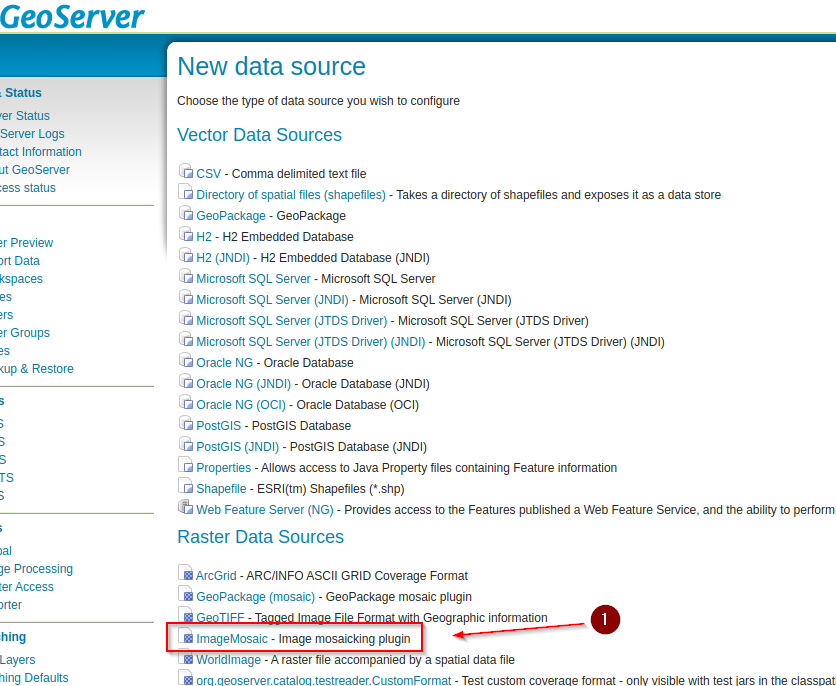Open the WorldImage raster link
836x686 pixels.
[x=228, y=660]
